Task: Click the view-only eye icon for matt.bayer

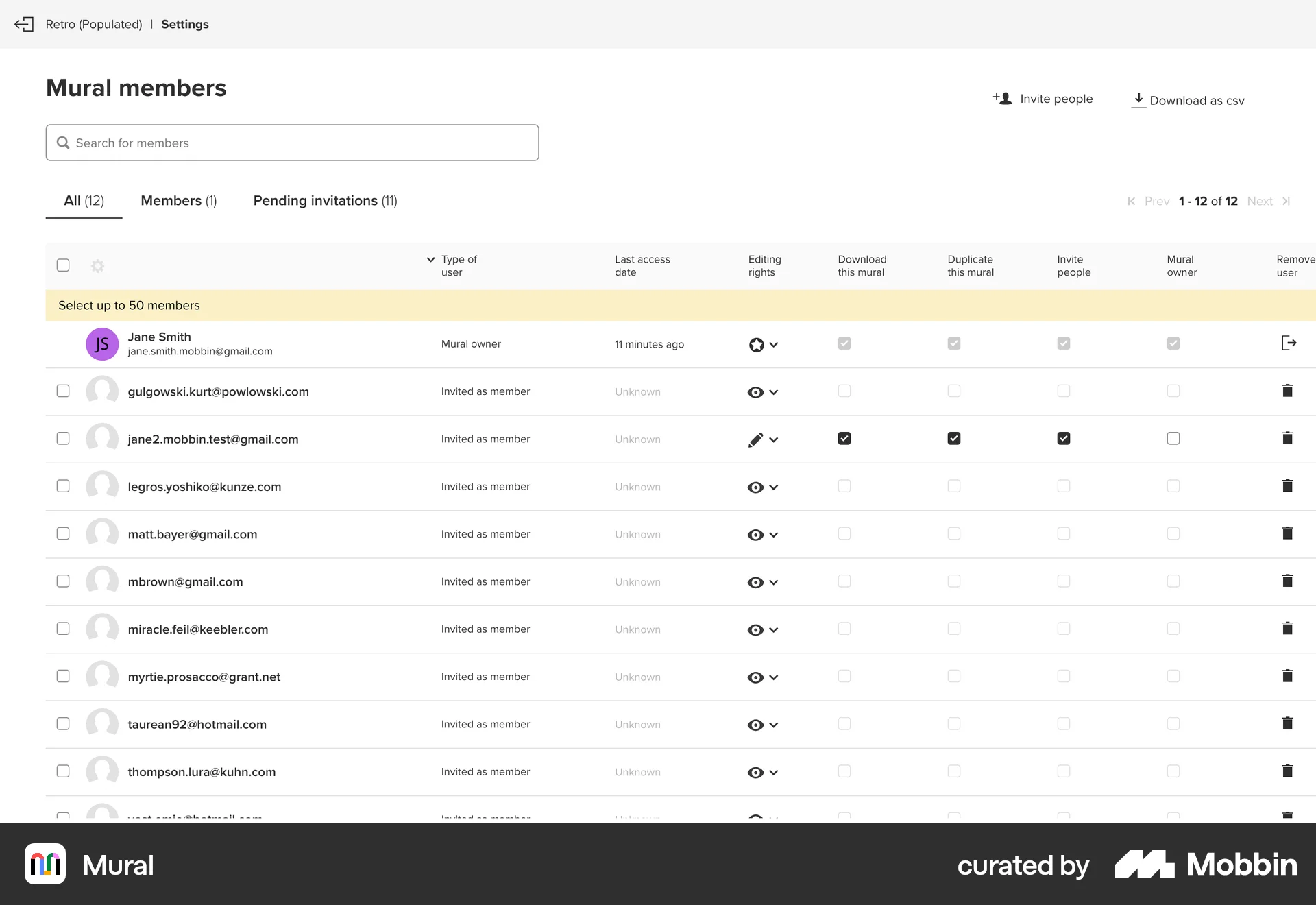Action: coord(756,535)
